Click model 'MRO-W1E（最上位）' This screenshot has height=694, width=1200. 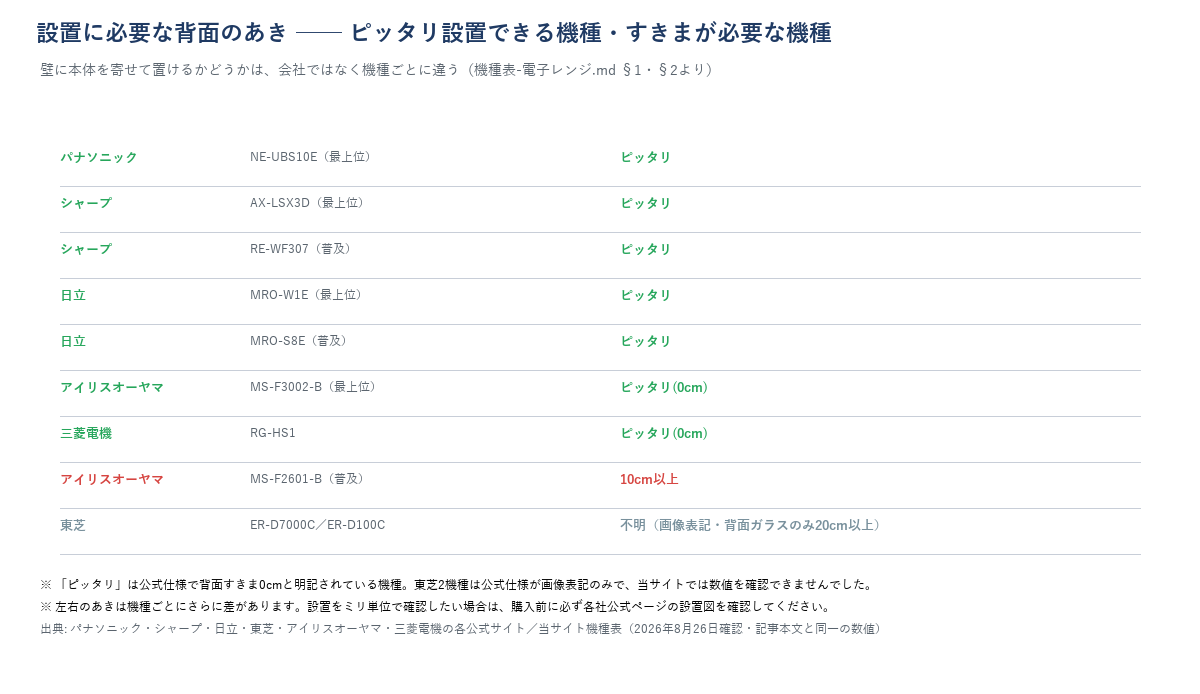pos(309,295)
